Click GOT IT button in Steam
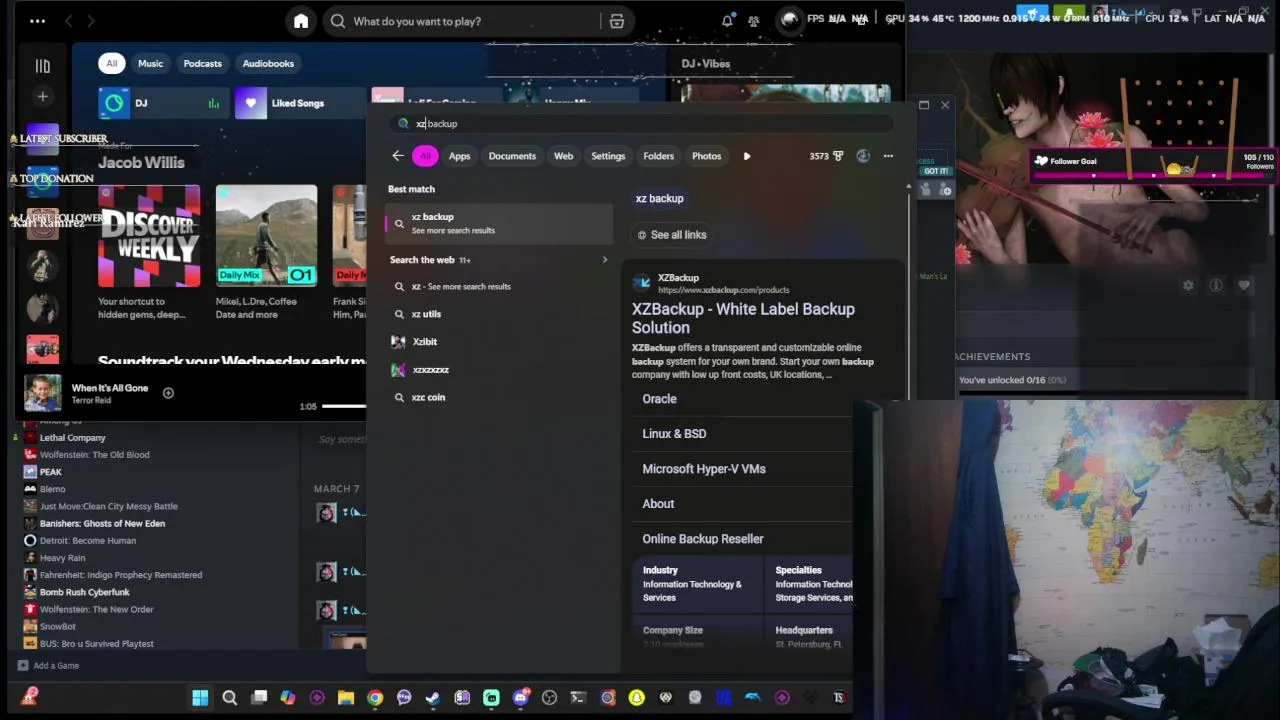1280x720 pixels. pyautogui.click(x=936, y=171)
